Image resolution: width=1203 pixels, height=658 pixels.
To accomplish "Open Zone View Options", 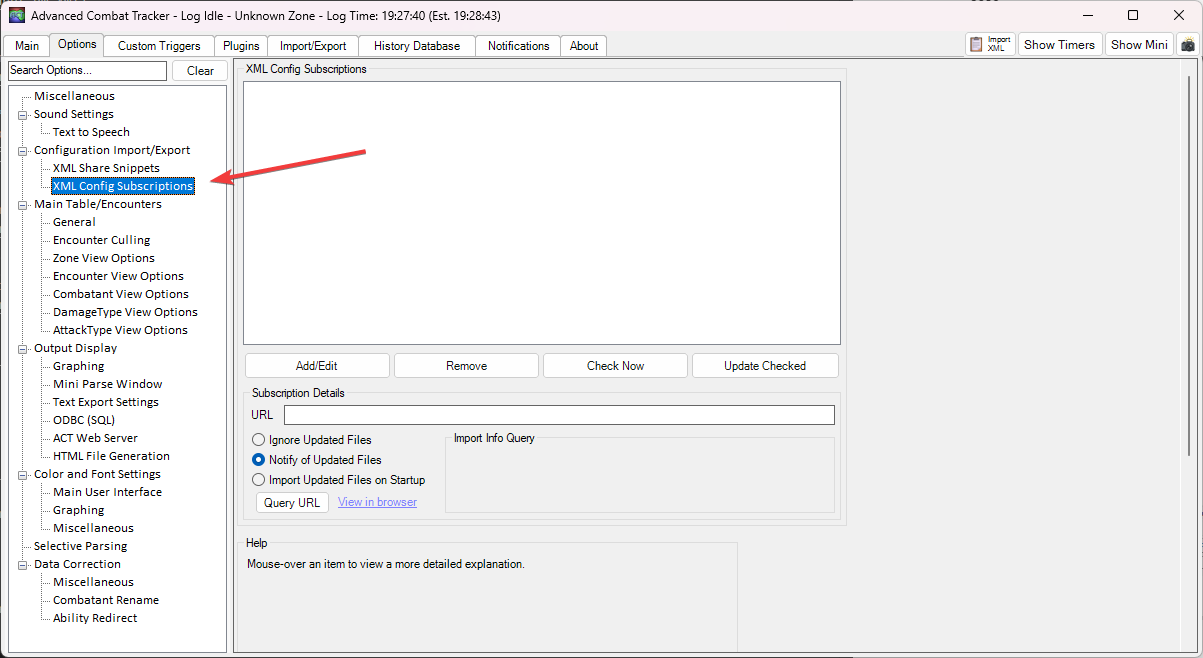I will click(104, 258).
